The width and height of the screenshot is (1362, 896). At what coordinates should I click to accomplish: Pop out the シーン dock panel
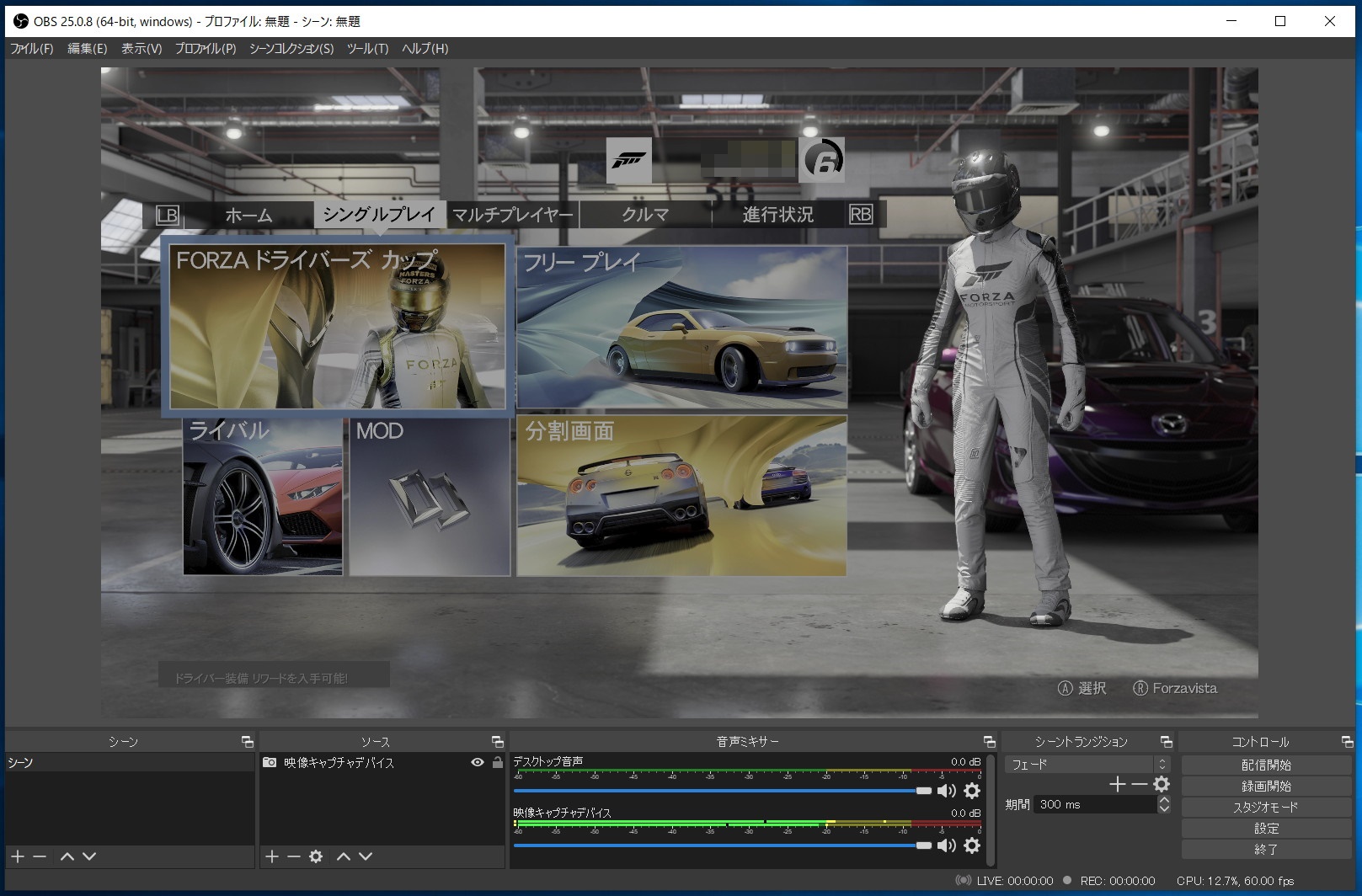[x=248, y=742]
